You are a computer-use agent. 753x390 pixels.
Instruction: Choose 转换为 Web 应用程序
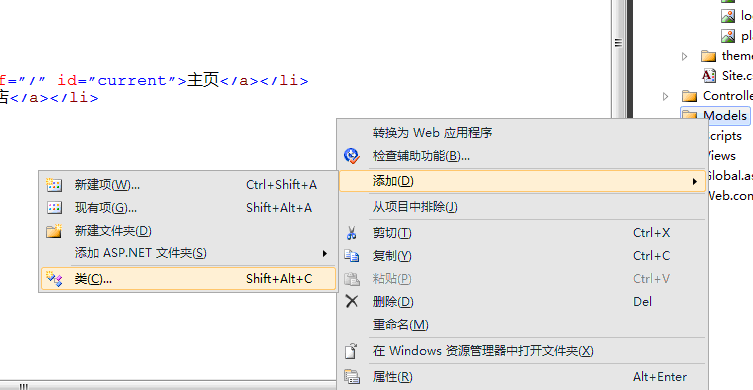point(522,133)
